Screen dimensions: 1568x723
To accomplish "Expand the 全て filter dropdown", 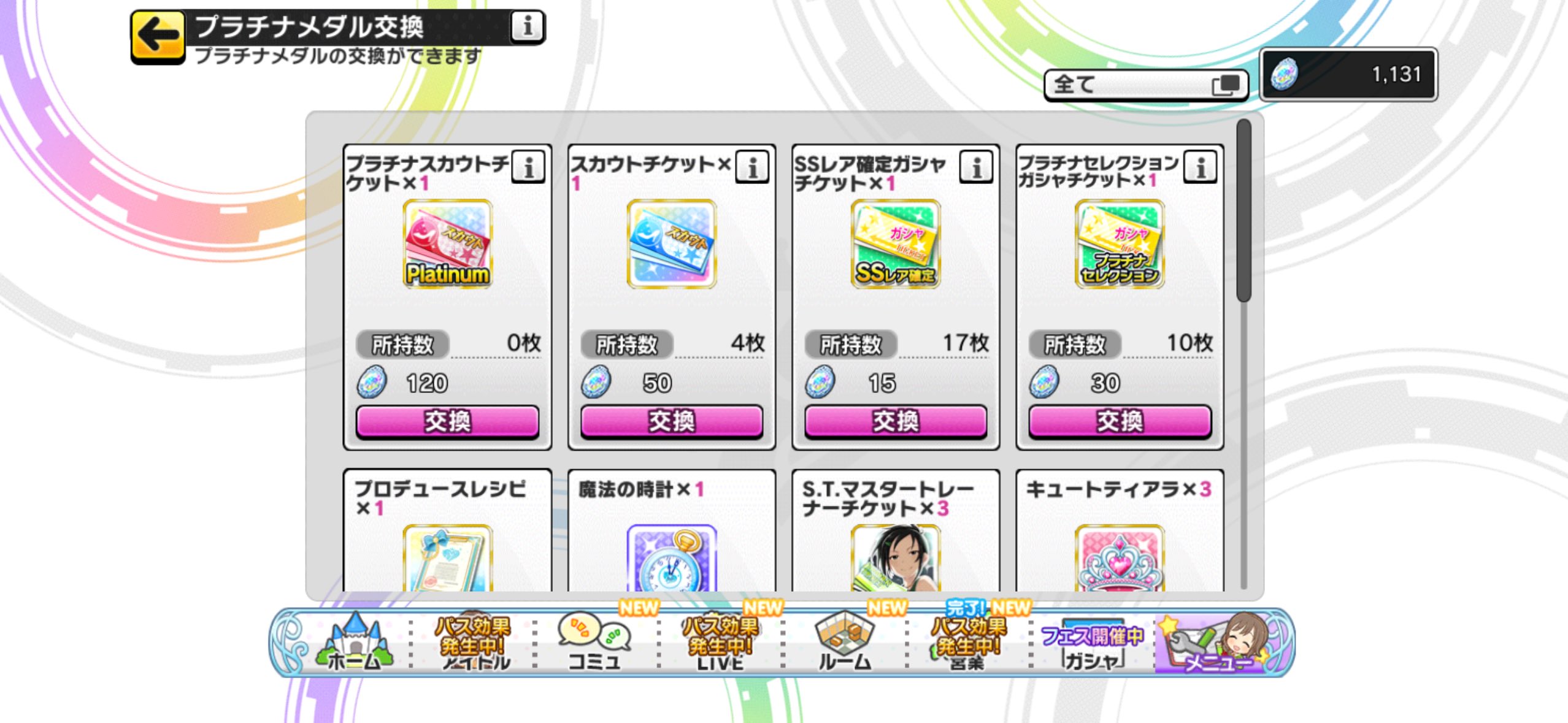I will click(1146, 85).
